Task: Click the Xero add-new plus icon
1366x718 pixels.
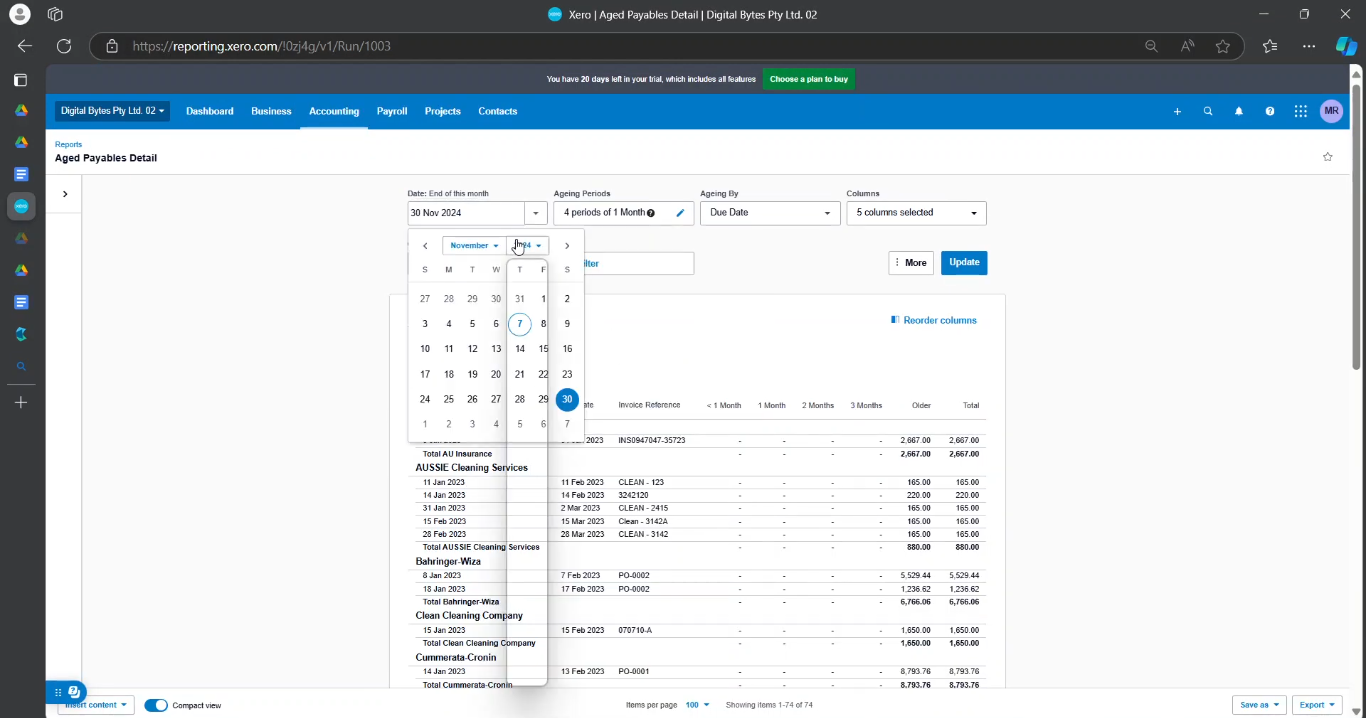Action: click(1177, 112)
